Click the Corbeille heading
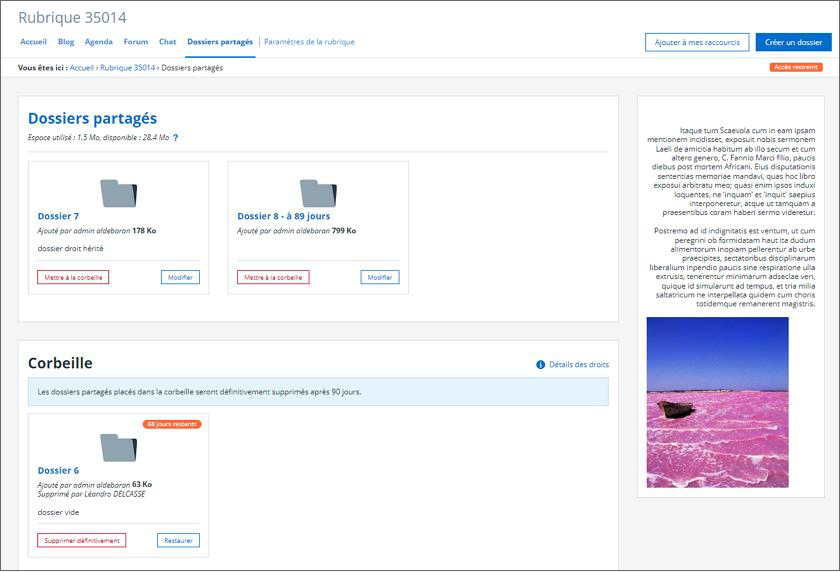Screen dimensions: 840x572 coord(60,363)
